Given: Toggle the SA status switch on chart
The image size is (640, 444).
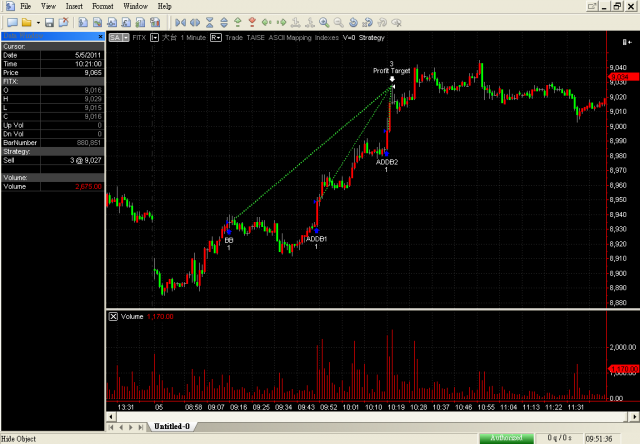Looking at the screenshot, I should (x=119, y=38).
